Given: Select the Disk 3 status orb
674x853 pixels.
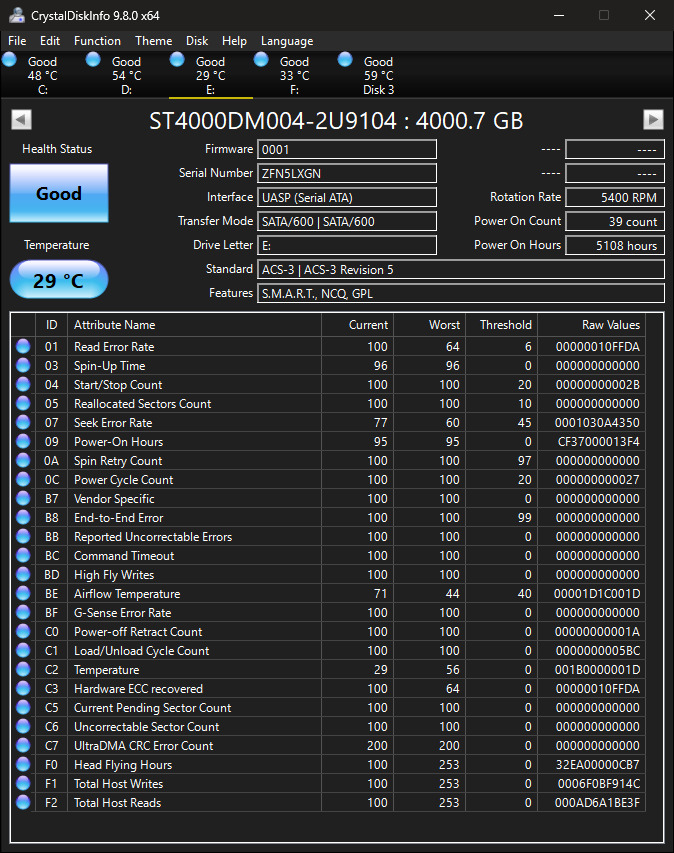Looking at the screenshot, I should (345, 59).
